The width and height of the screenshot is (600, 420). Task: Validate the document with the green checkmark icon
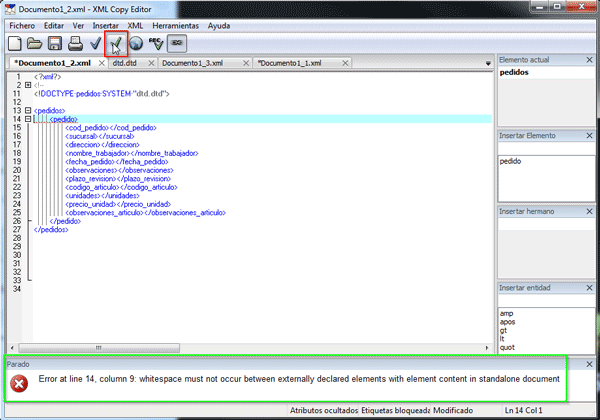(x=116, y=43)
